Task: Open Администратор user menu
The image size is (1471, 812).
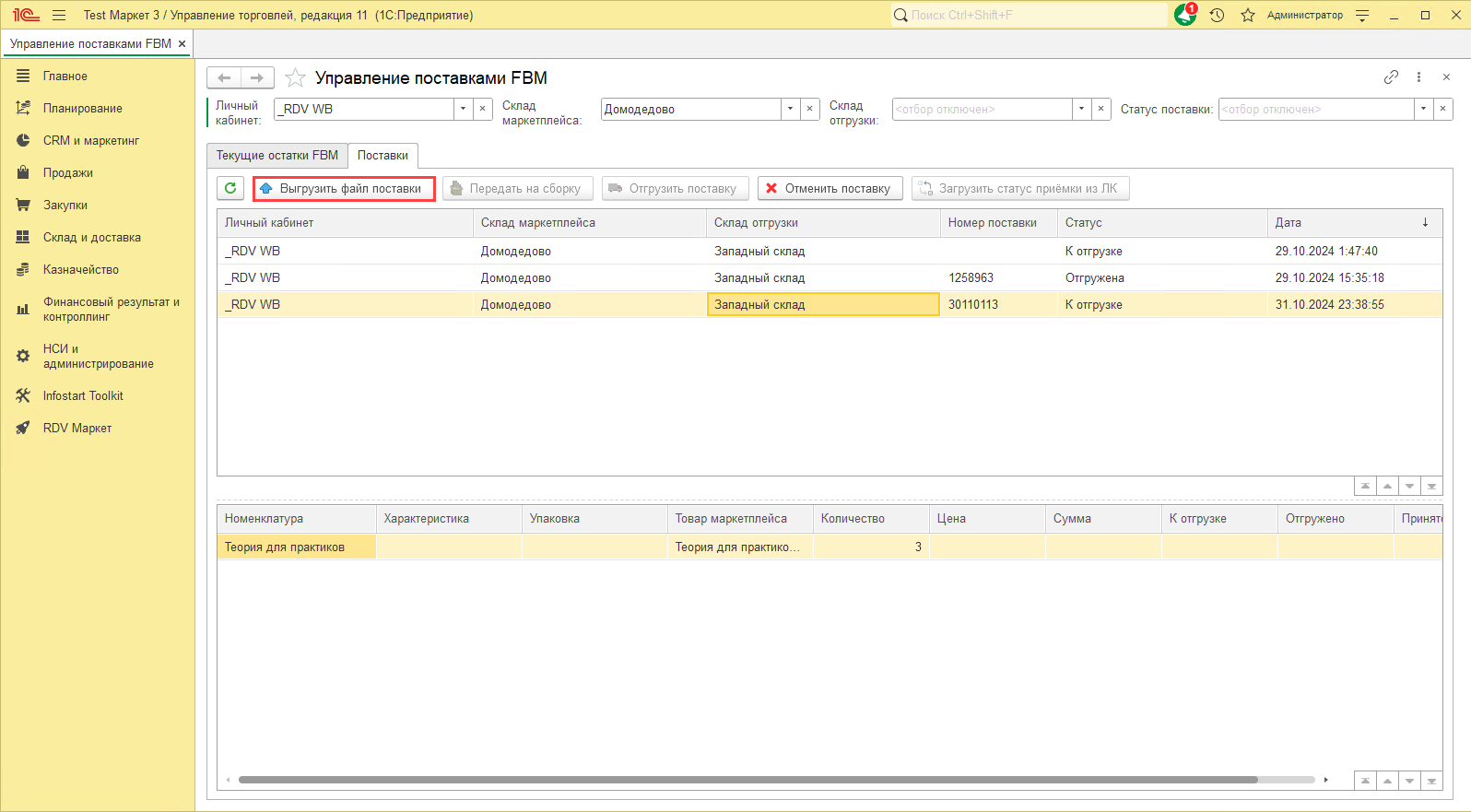Action: tap(1304, 15)
